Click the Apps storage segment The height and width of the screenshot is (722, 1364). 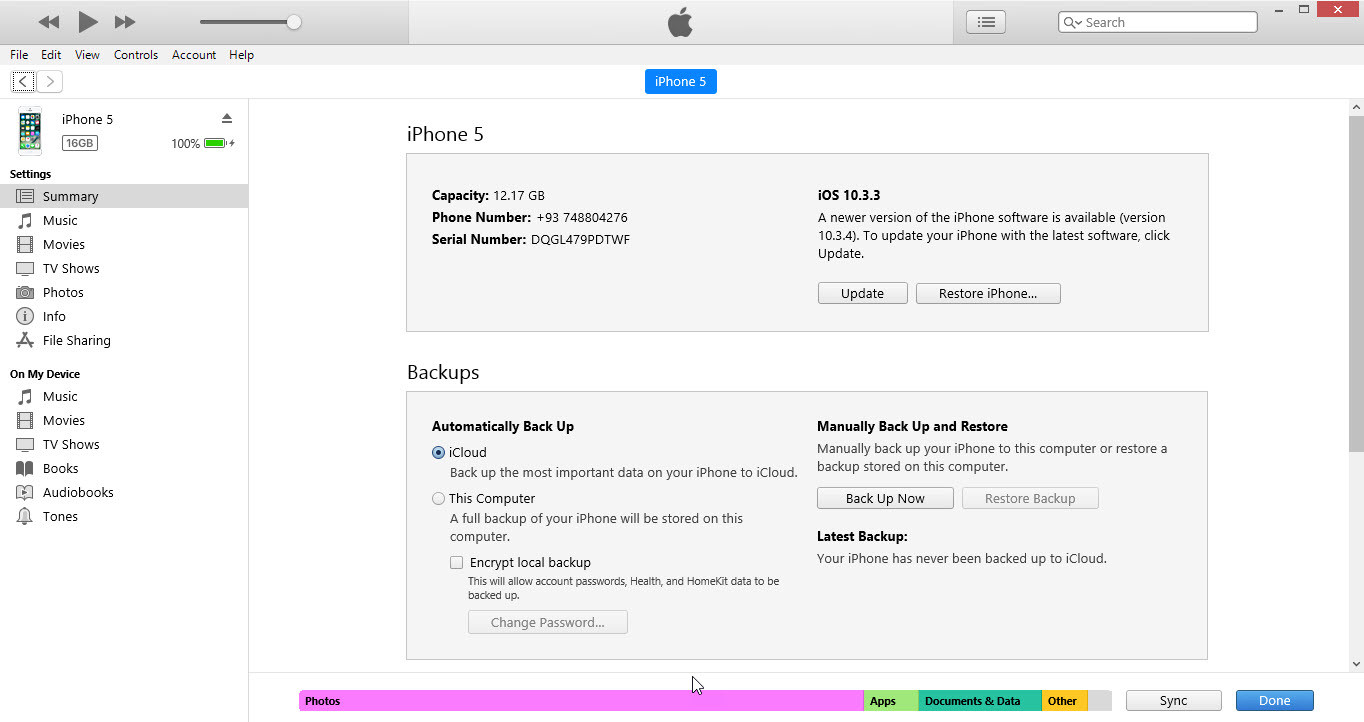coord(891,701)
